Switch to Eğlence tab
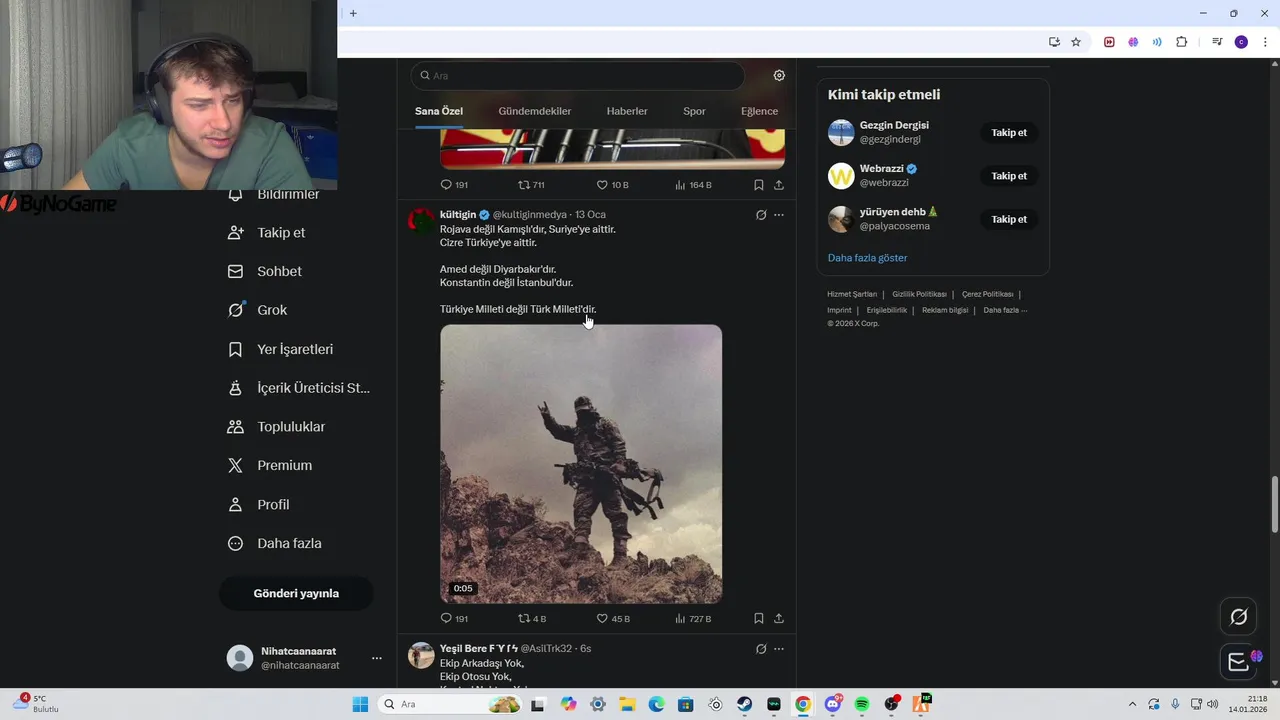The image size is (1280, 720). click(x=759, y=111)
